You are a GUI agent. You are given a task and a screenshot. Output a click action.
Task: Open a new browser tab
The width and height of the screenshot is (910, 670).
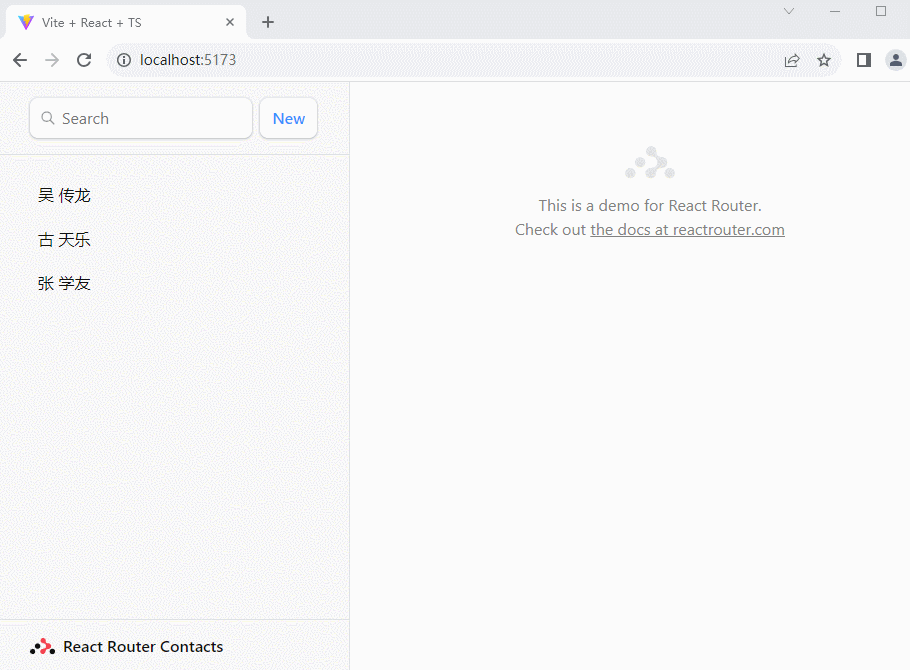[268, 22]
